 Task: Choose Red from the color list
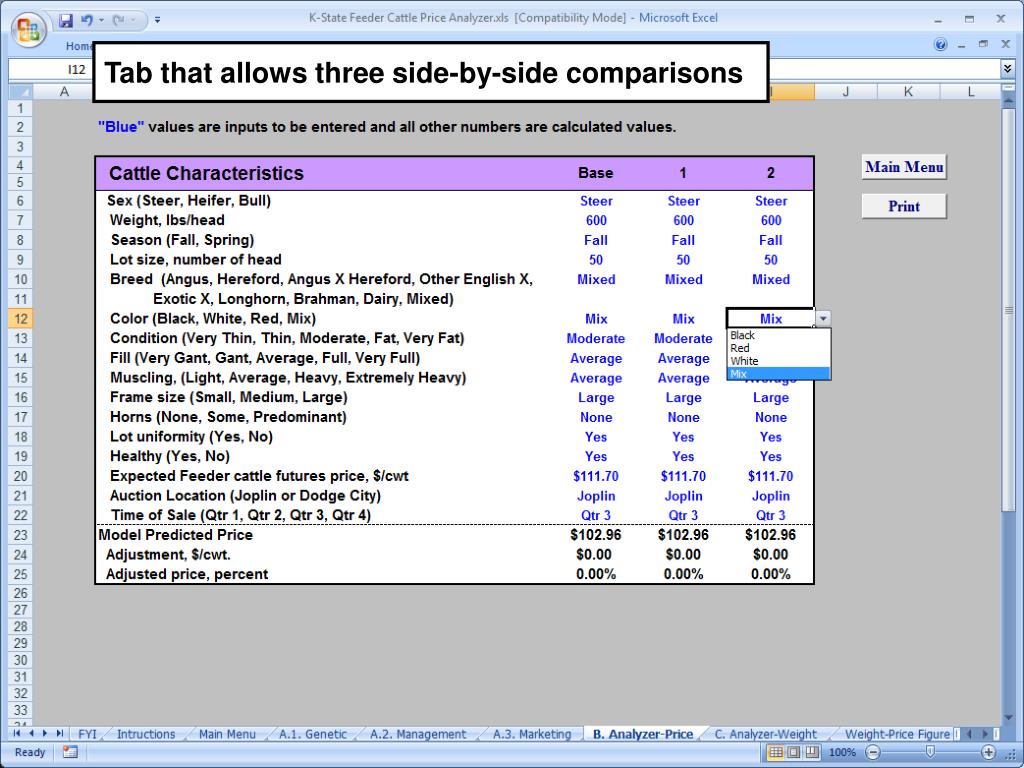777,348
